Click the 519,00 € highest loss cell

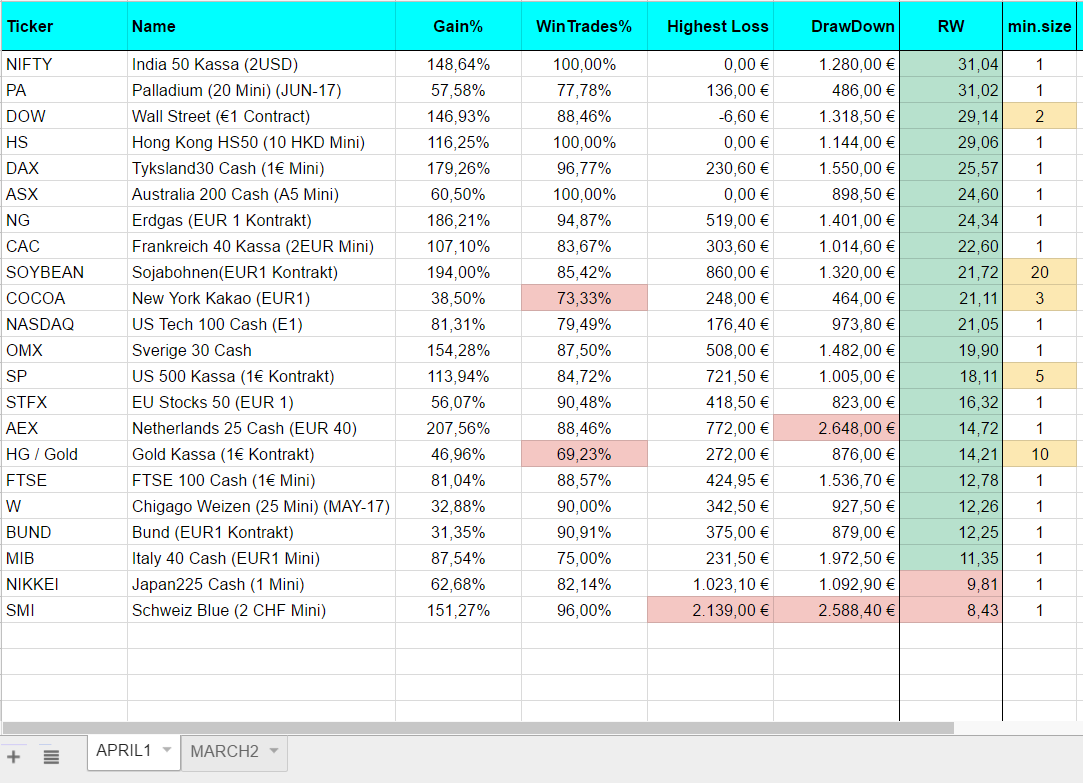[710, 220]
